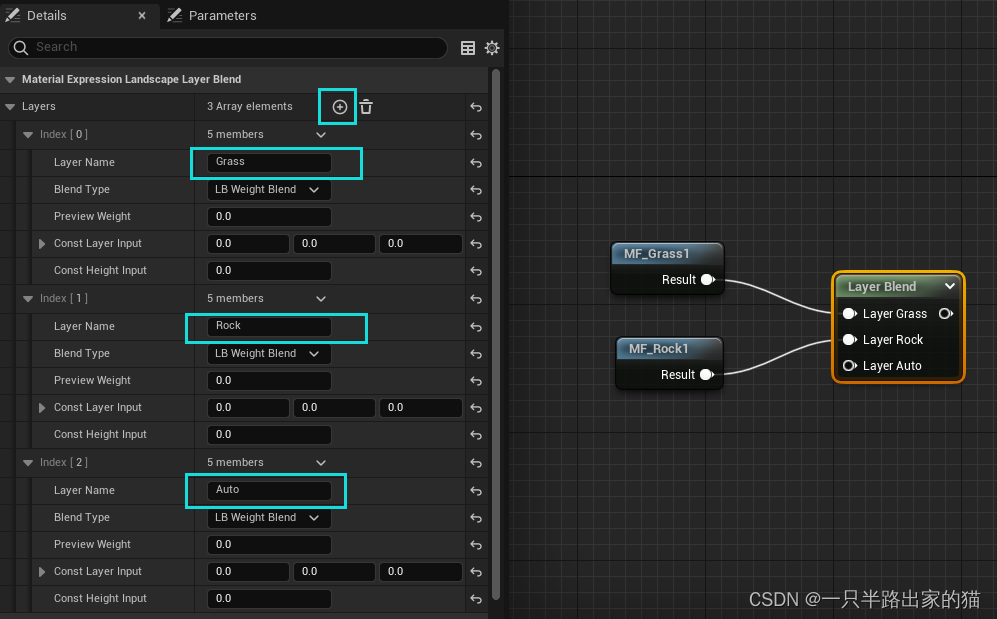
Task: Open Blend Type dropdown for Rock layer
Action: [269, 353]
